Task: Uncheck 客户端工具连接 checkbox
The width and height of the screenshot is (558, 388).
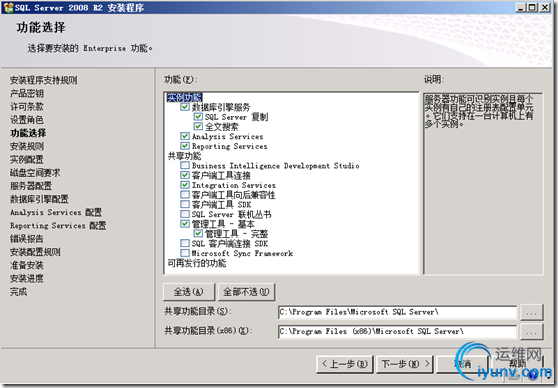Action: 185,175
